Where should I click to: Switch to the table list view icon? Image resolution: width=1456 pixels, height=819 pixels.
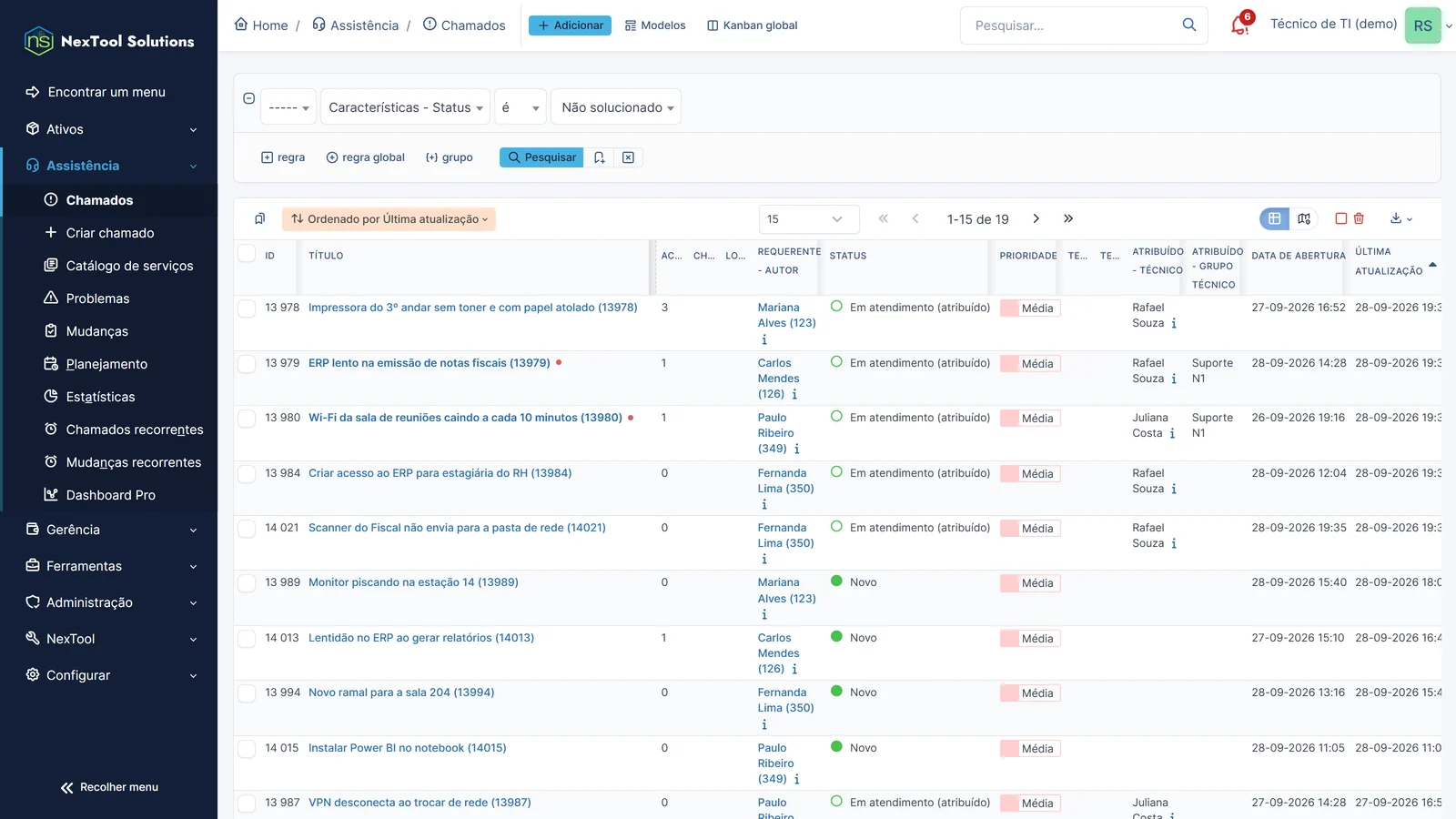[x=1274, y=218]
